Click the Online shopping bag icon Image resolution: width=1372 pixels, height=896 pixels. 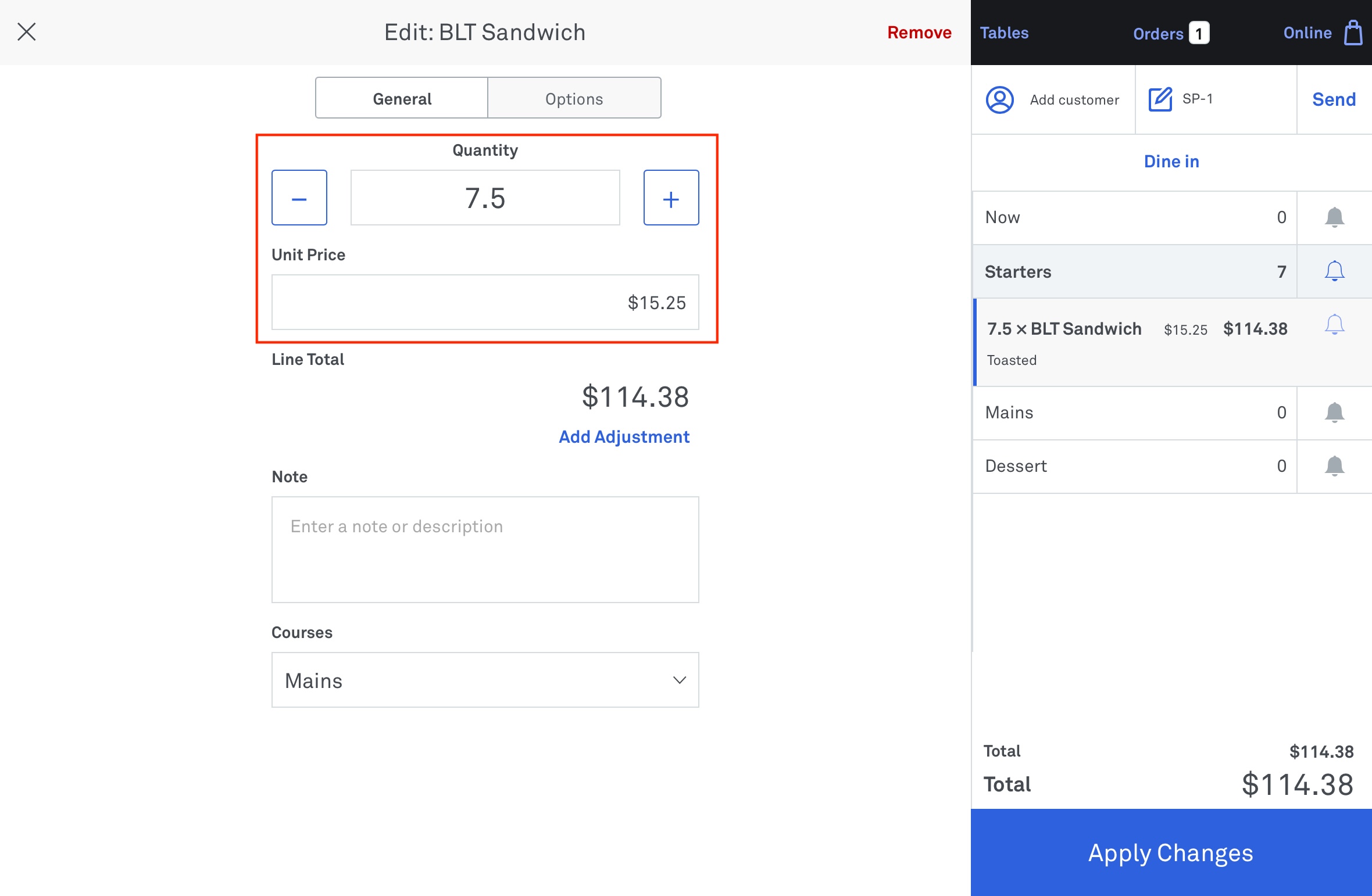1353,33
